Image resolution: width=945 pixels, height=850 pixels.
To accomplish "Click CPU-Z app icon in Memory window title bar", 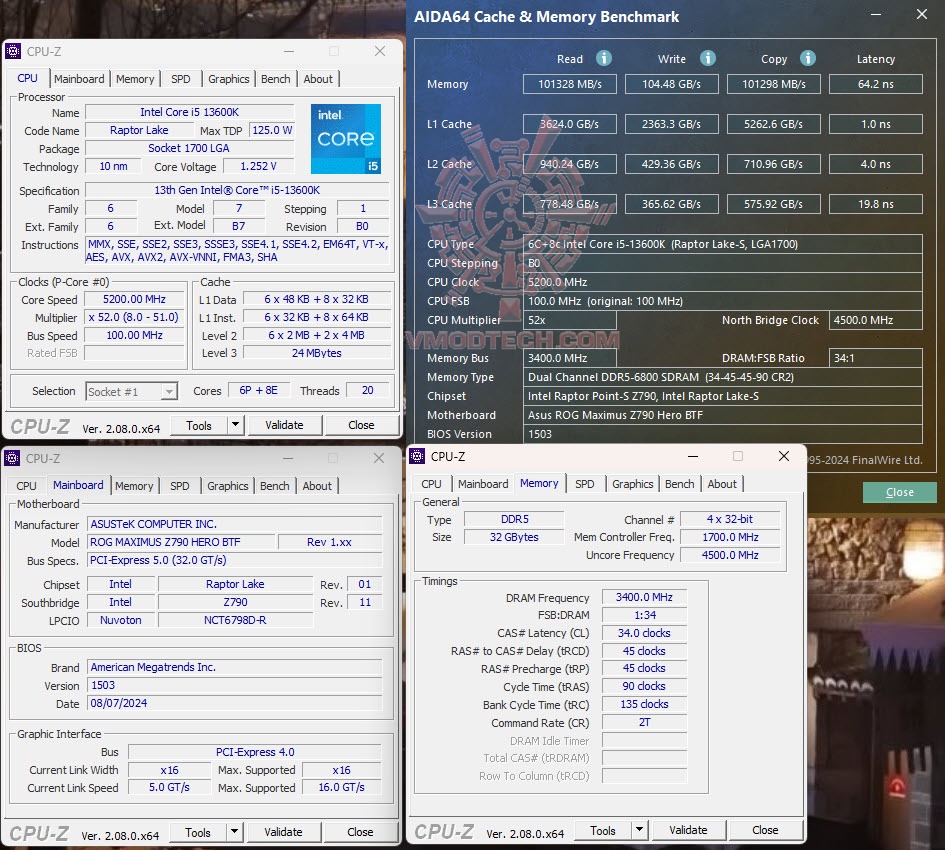I will coord(417,456).
